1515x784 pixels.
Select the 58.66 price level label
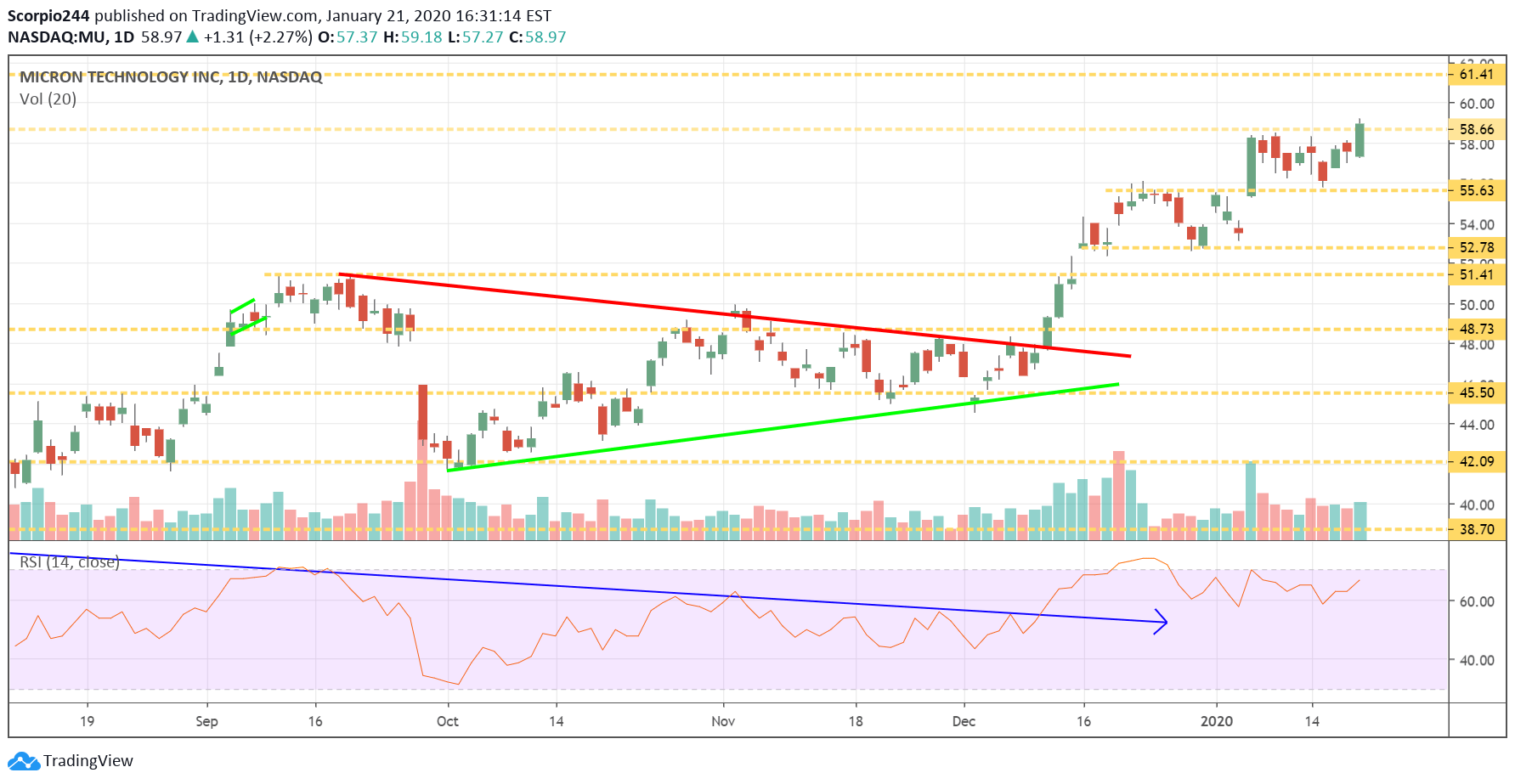tap(1476, 129)
